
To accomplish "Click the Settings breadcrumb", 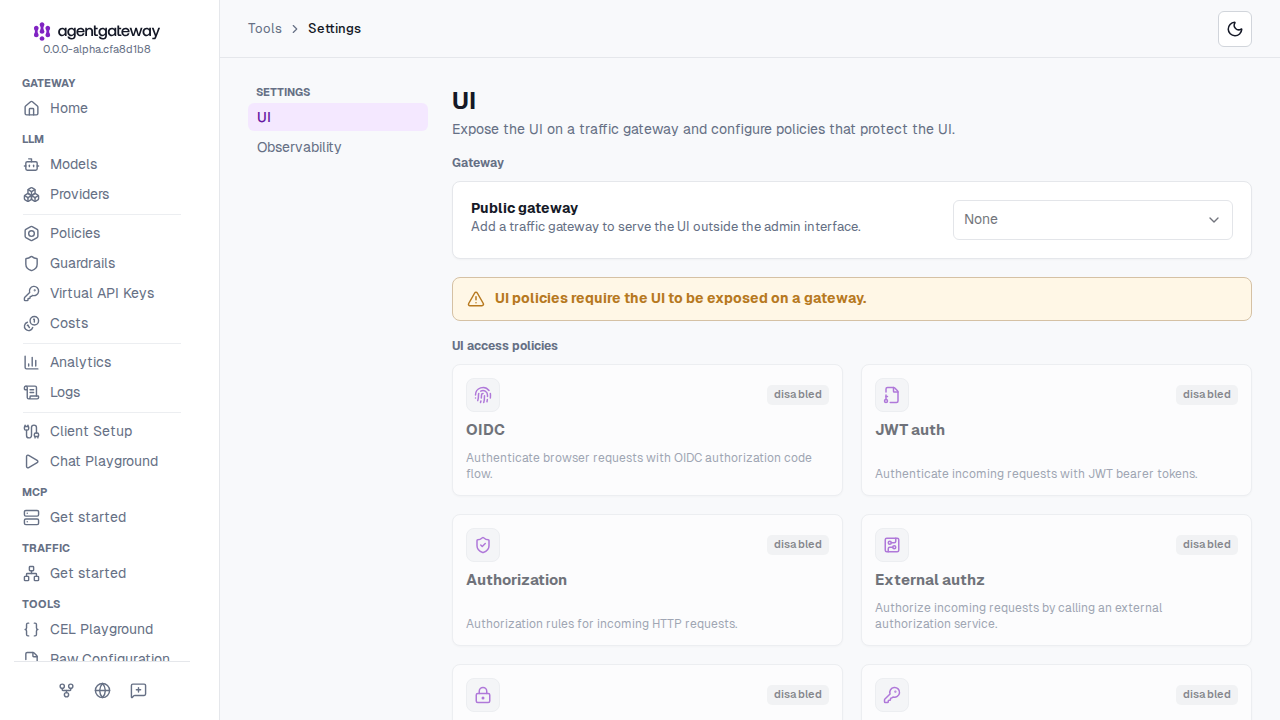I will pyautogui.click(x=334, y=28).
